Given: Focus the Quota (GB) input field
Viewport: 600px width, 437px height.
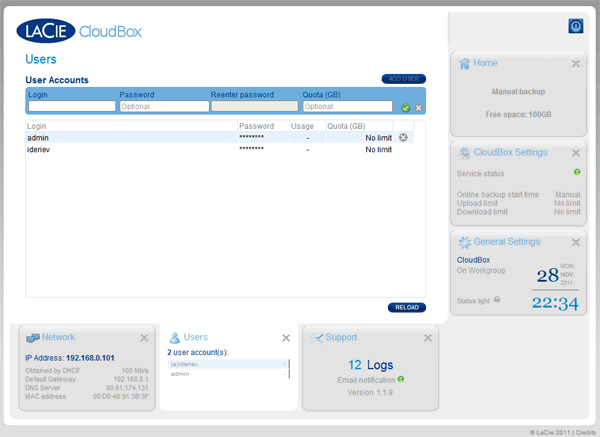Looking at the screenshot, I should tap(347, 106).
